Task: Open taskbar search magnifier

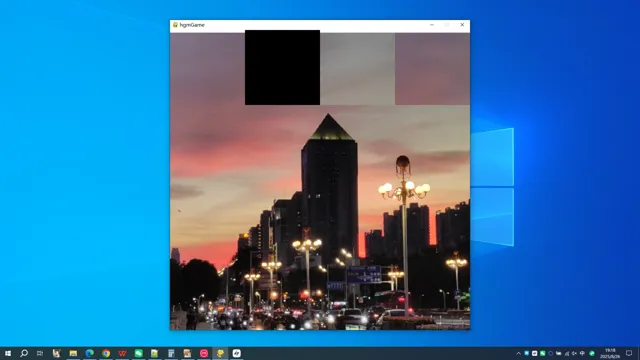Action: [x=24, y=353]
